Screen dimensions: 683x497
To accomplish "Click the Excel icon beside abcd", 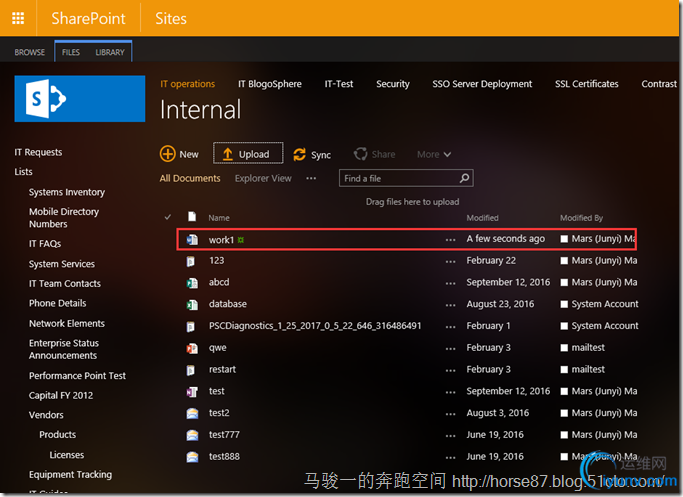I will coord(192,283).
